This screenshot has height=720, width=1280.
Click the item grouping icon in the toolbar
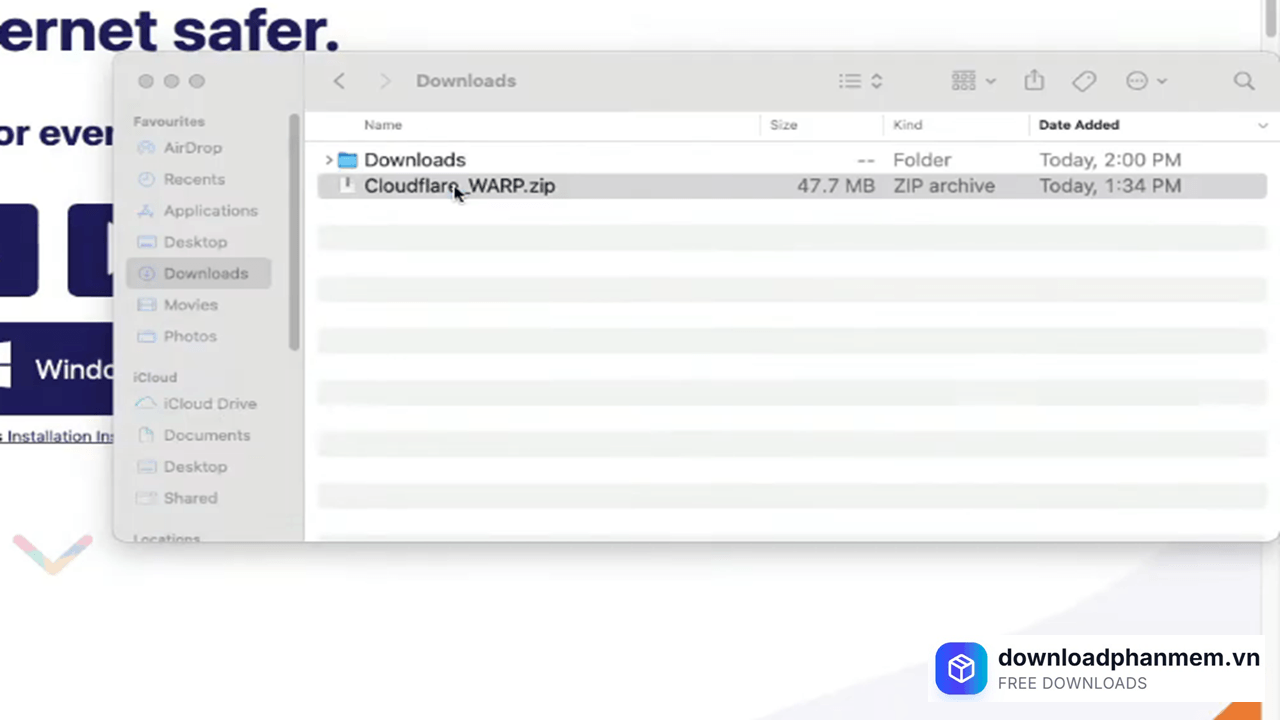point(962,81)
